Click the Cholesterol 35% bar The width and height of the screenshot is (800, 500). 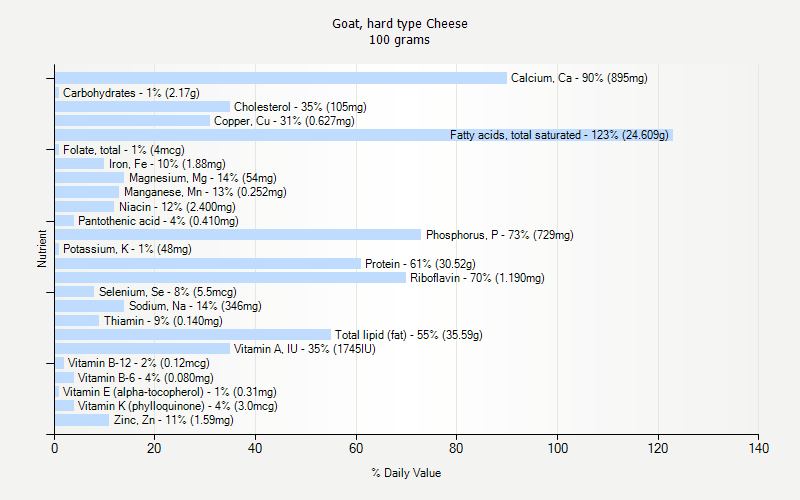142,107
